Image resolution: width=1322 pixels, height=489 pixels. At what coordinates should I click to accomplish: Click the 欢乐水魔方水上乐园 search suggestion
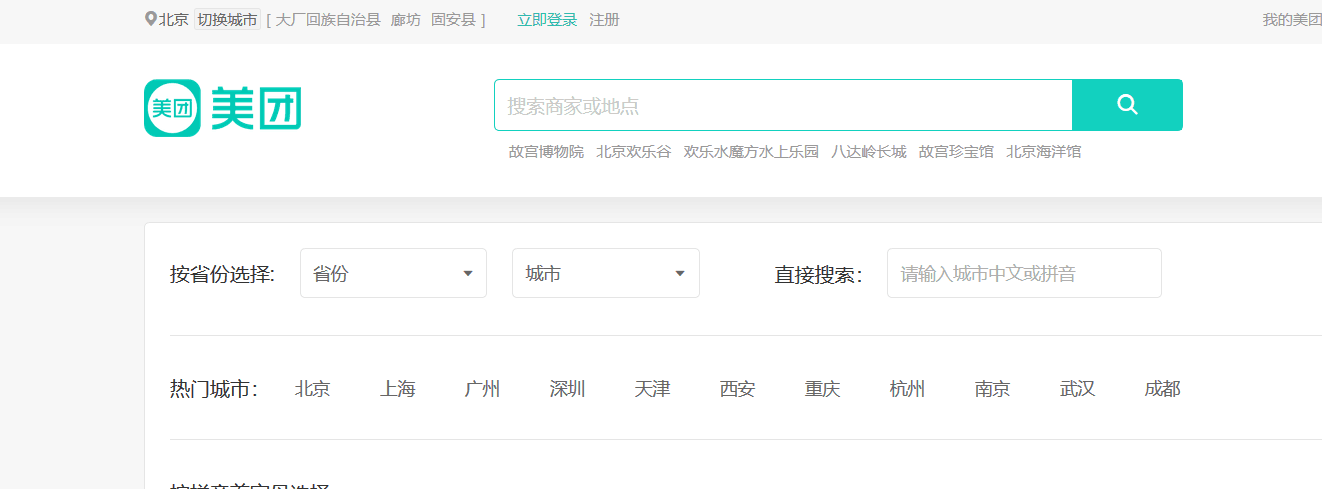[751, 152]
